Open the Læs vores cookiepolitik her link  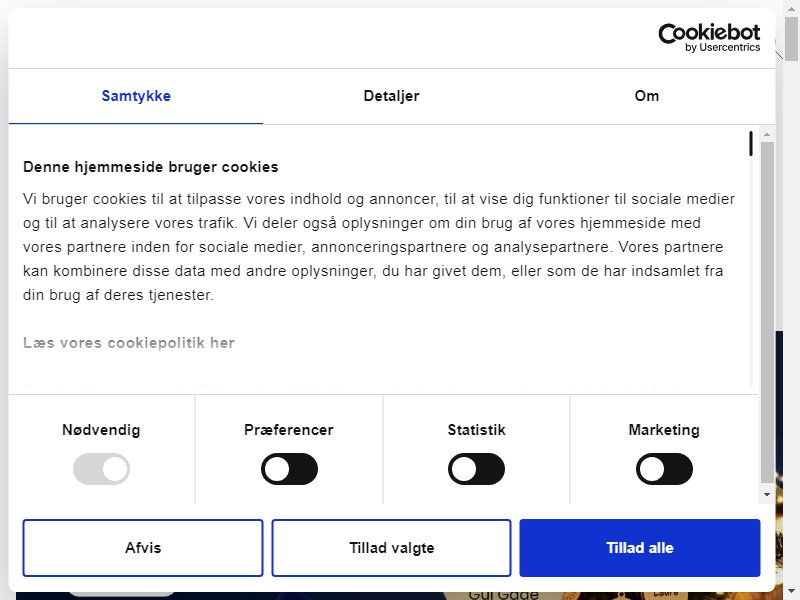point(129,343)
